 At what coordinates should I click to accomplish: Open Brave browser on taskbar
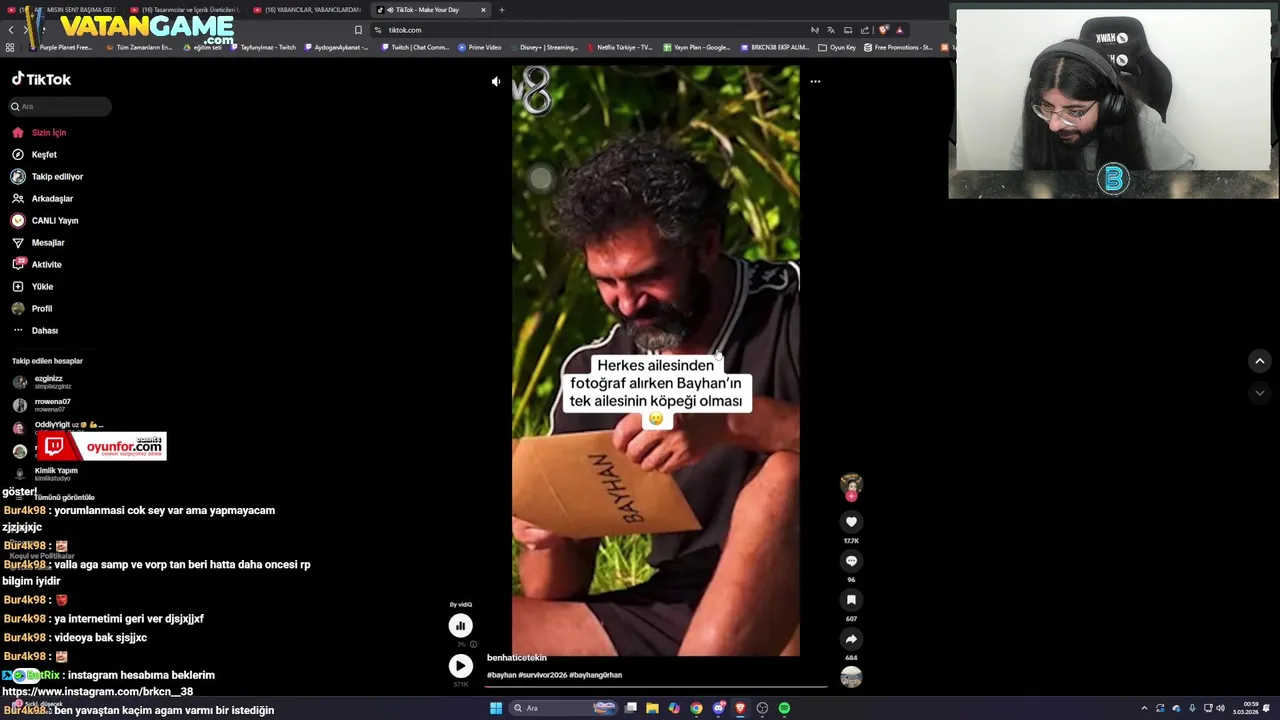tap(740, 708)
